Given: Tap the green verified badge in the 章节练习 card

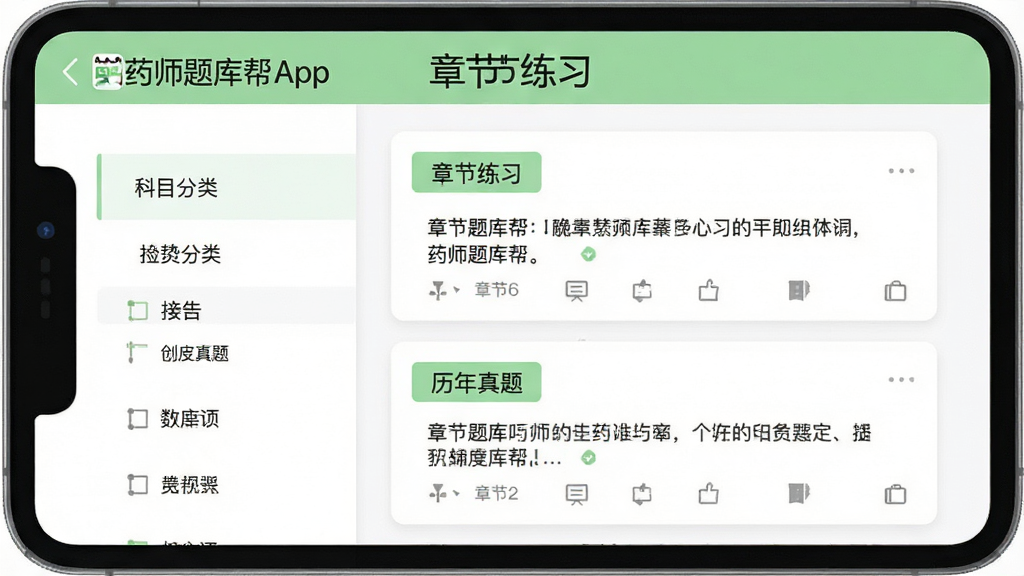Looking at the screenshot, I should [588, 254].
